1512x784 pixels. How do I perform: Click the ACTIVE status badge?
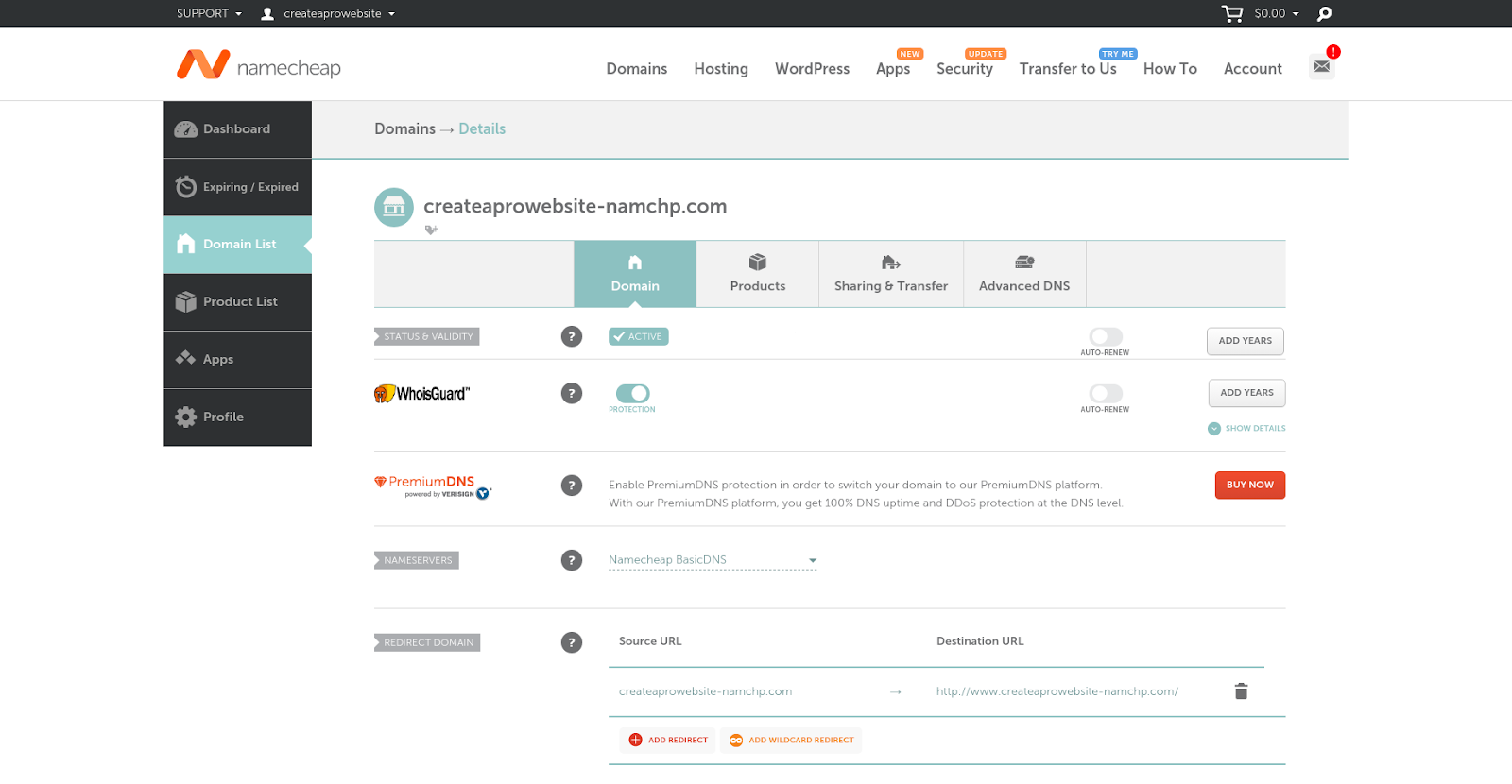639,336
